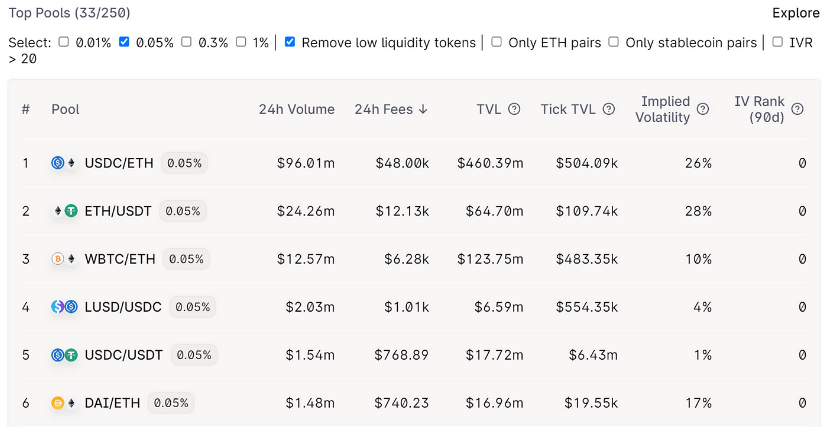The image size is (830, 435).
Task: Click the WBTC/ETH pool token icons
Action: click(64, 259)
